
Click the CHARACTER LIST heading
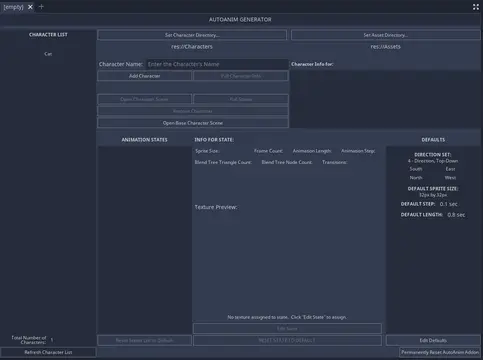tap(48, 35)
